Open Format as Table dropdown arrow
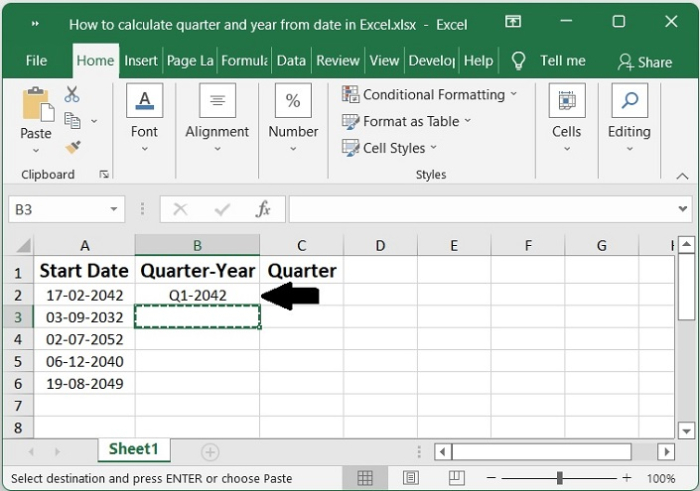Image resolution: width=700 pixels, height=491 pixels. (x=468, y=121)
